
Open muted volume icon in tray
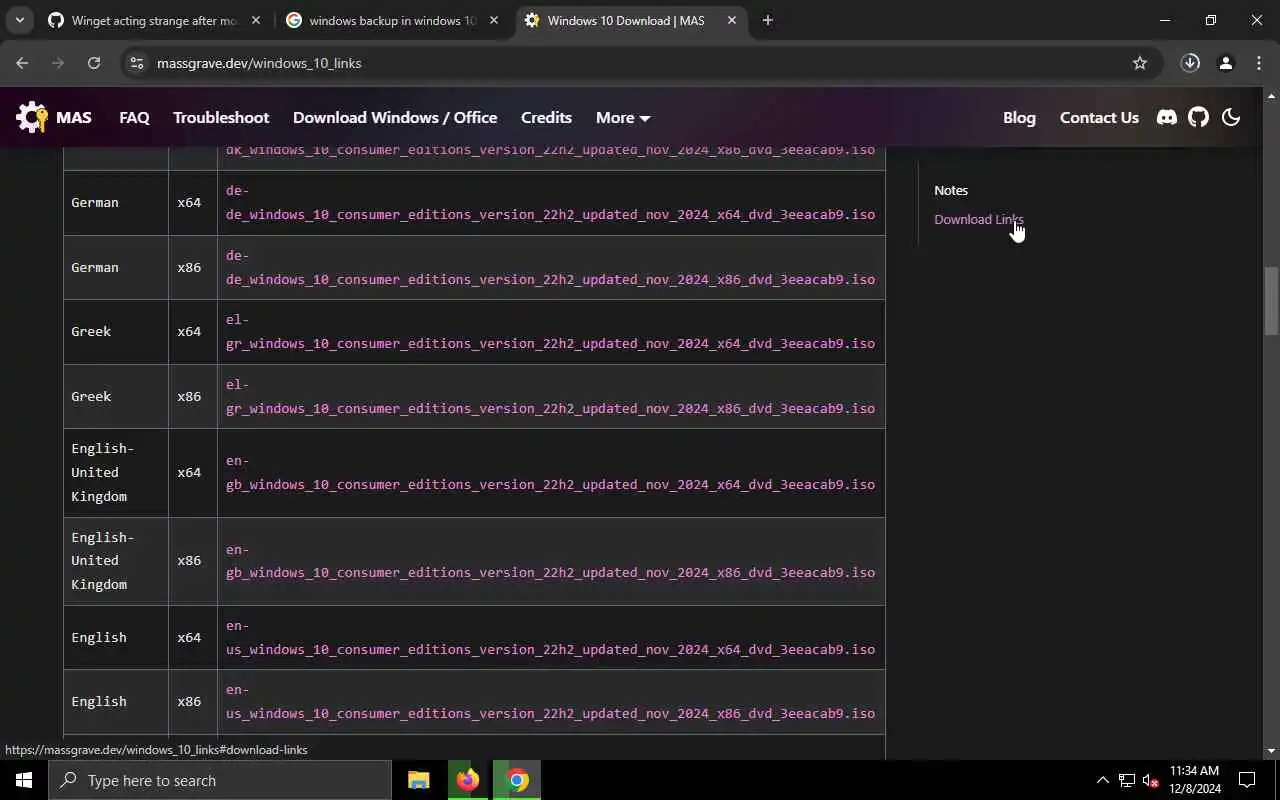click(x=1150, y=780)
